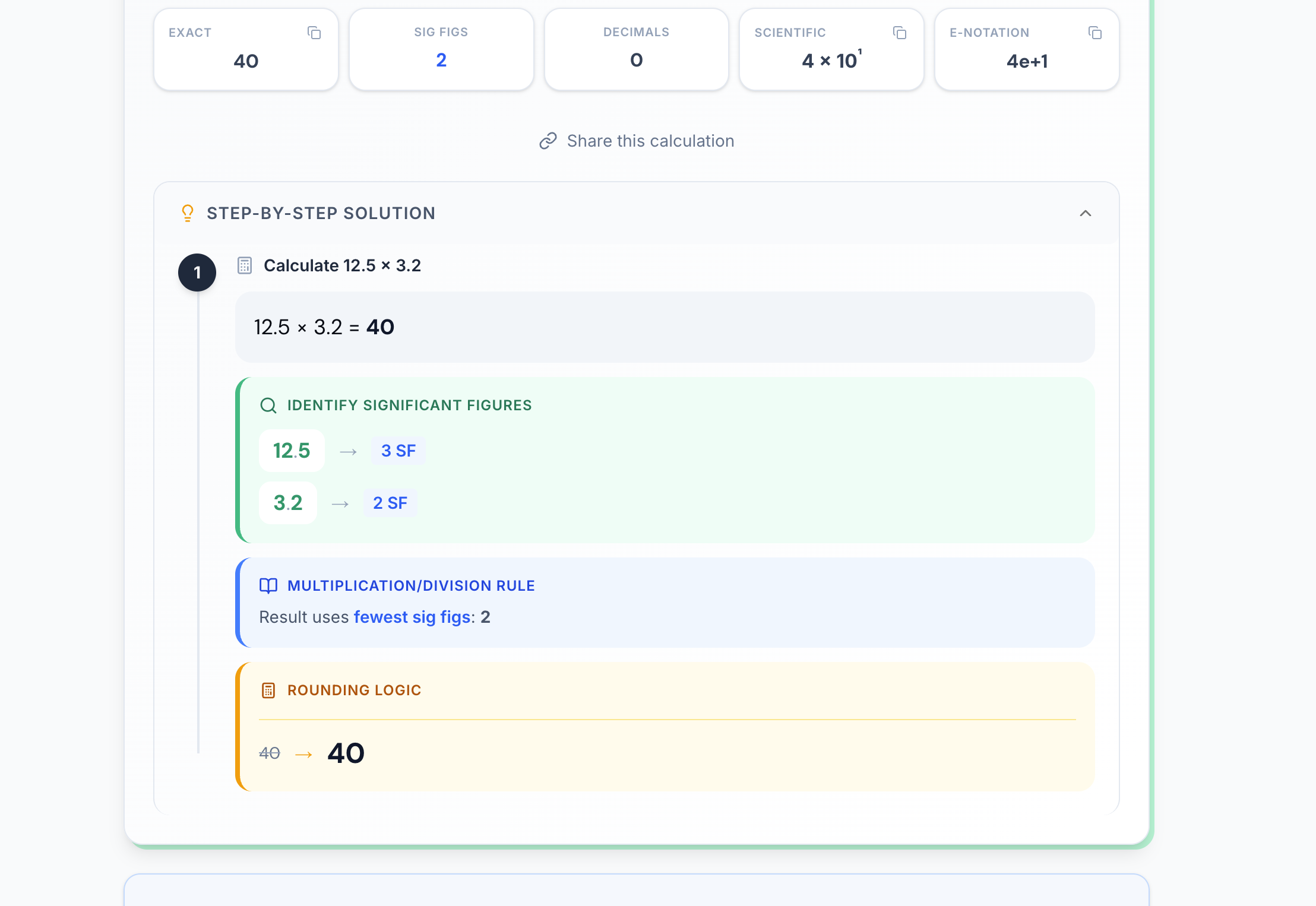Click the book icon beside Multiplication/Division Rule

pyautogui.click(x=268, y=585)
